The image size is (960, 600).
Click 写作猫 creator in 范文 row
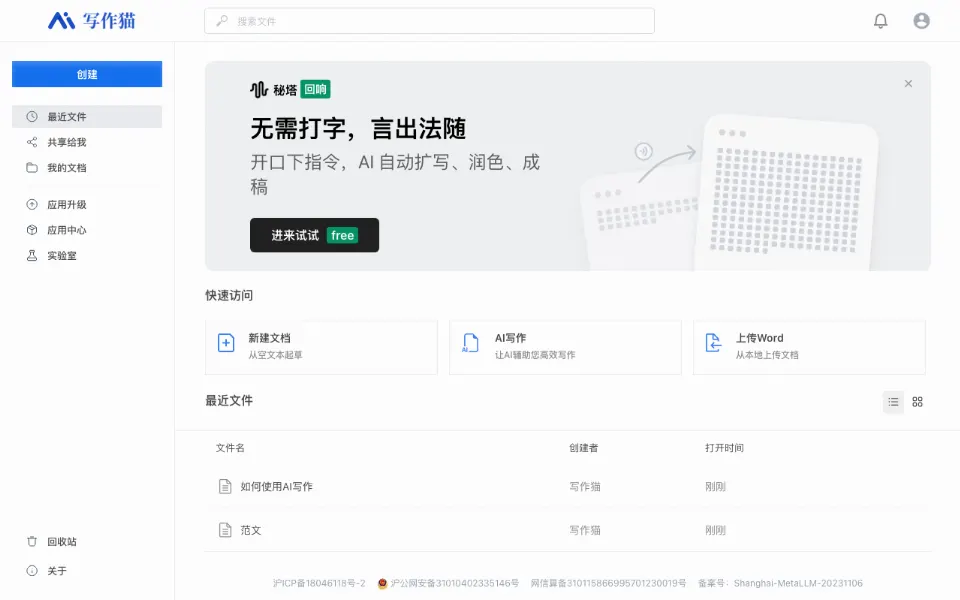tap(585, 530)
